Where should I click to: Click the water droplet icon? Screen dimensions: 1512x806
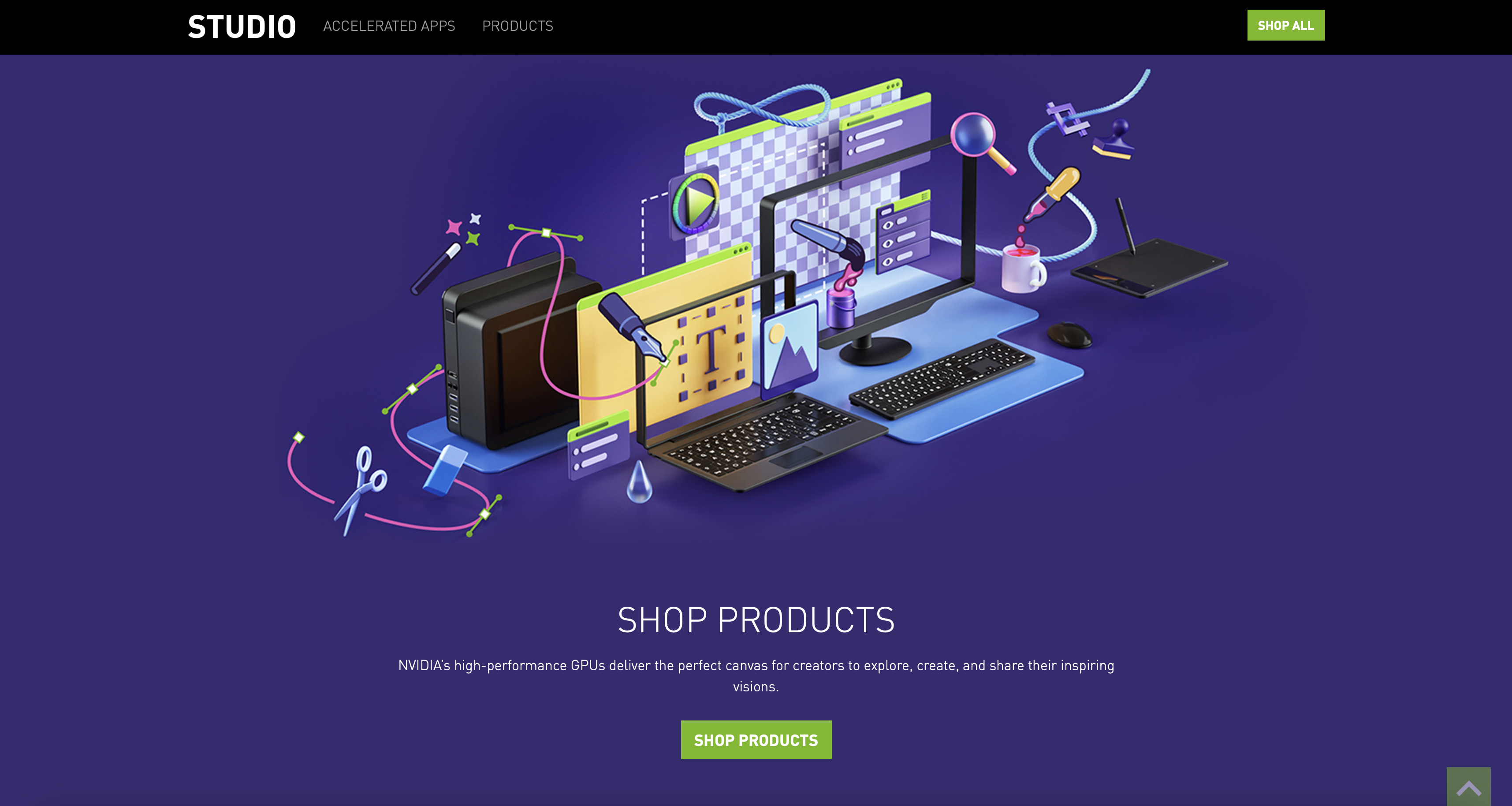pyautogui.click(x=639, y=482)
